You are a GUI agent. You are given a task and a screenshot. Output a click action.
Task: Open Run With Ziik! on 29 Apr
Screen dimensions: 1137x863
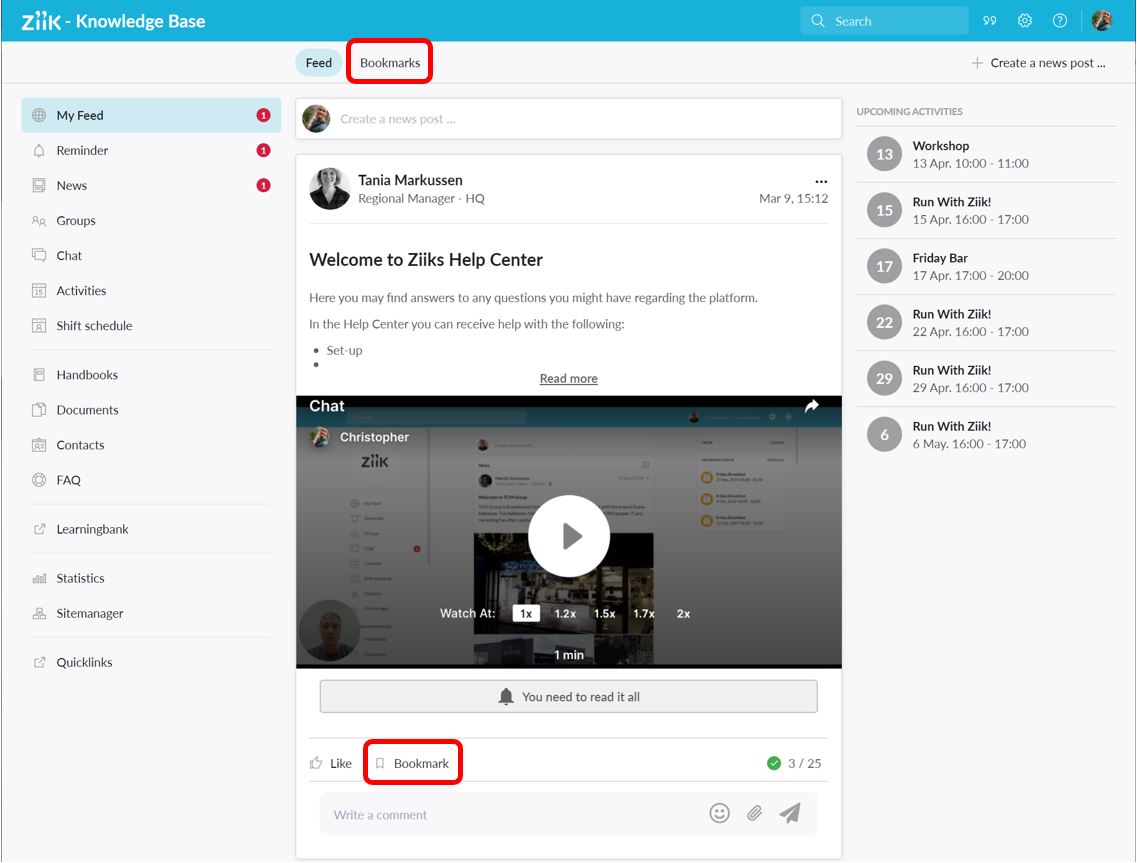point(985,379)
